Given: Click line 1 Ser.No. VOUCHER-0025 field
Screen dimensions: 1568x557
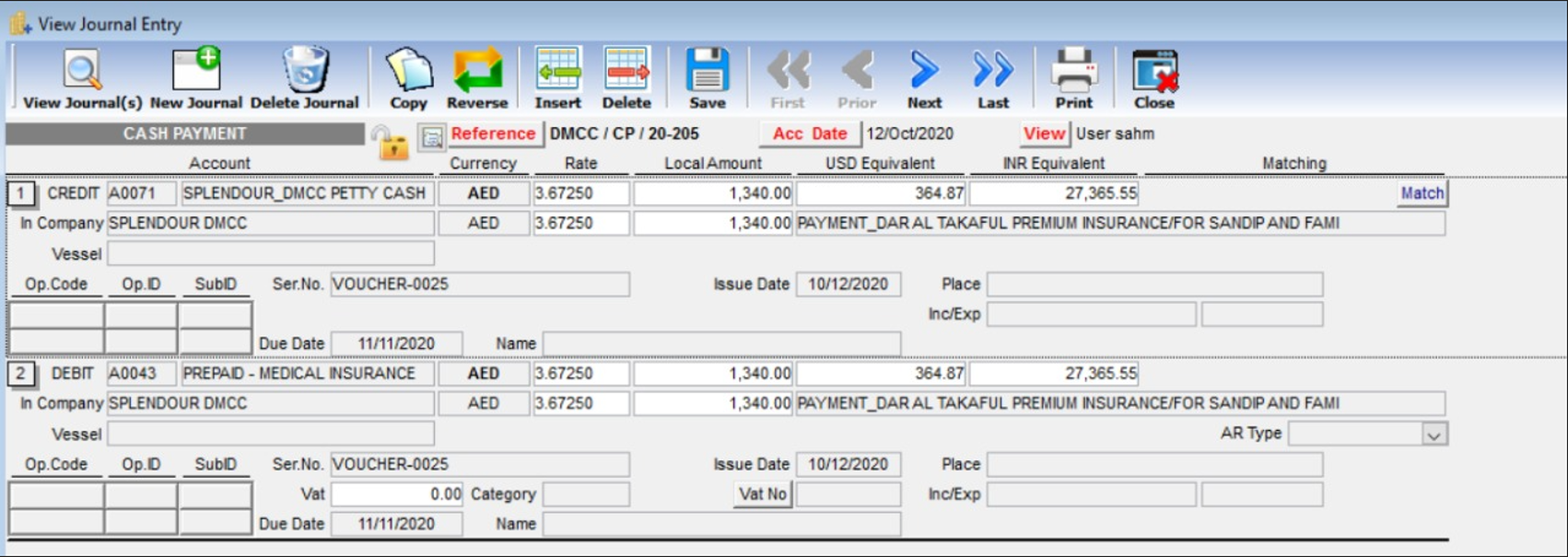Looking at the screenshot, I should [480, 284].
